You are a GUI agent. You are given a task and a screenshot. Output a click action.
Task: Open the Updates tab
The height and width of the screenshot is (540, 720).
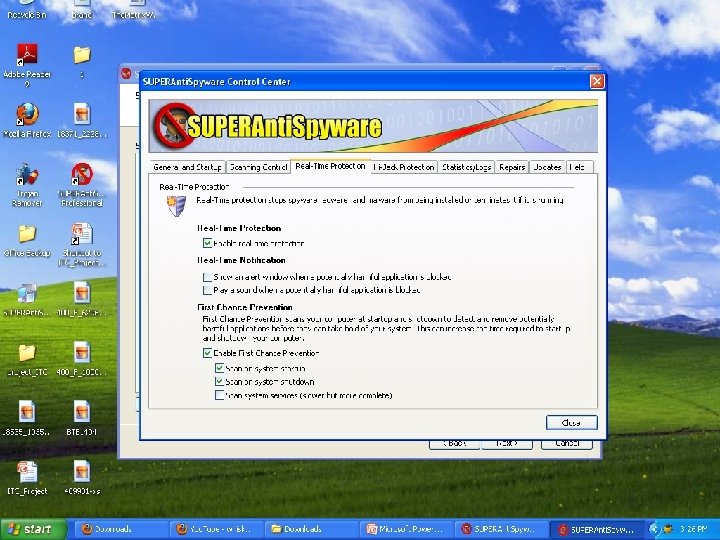pos(547,167)
